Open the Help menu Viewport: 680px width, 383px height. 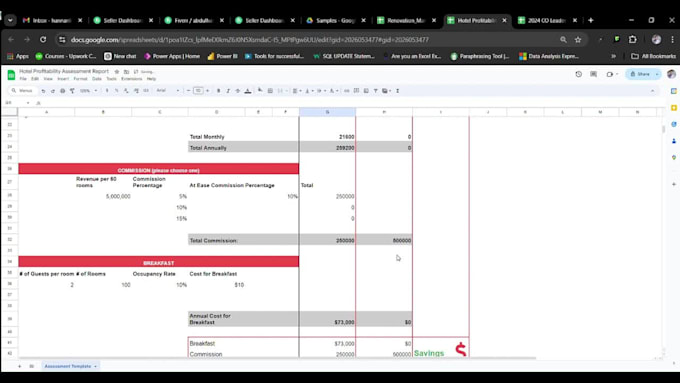click(x=151, y=79)
